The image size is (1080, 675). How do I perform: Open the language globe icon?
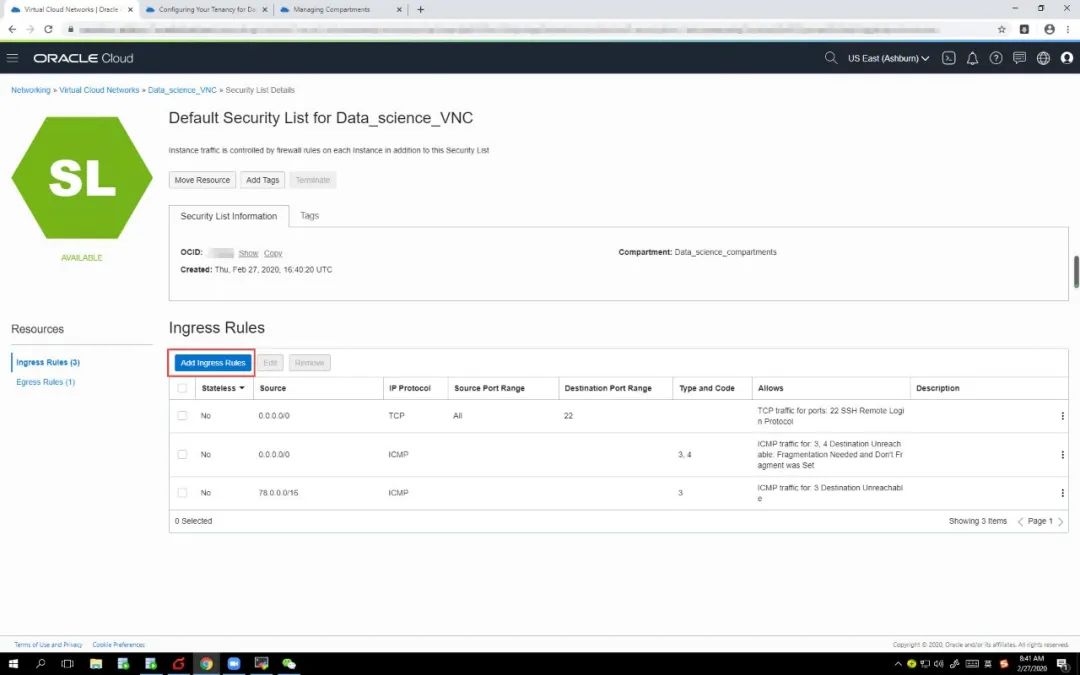(1043, 58)
